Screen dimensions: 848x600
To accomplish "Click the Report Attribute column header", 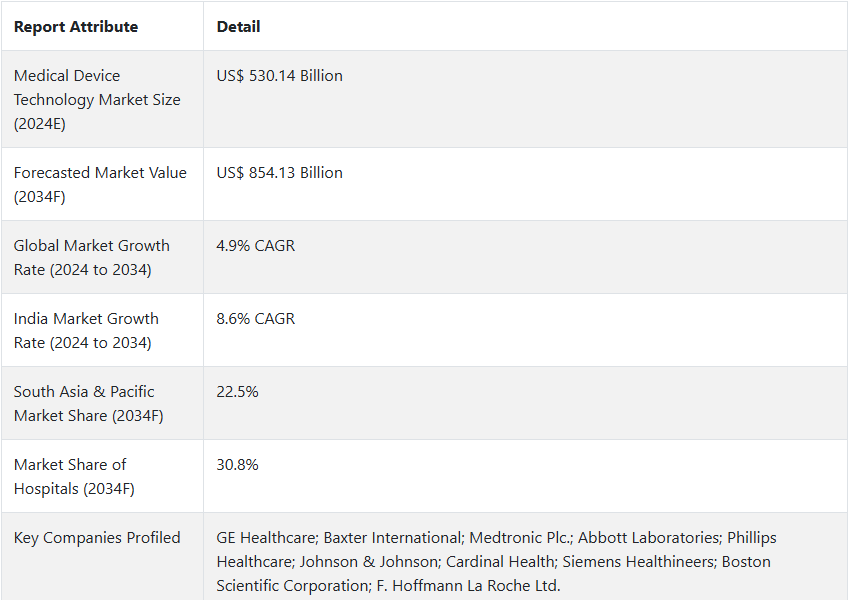I will tap(76, 27).
